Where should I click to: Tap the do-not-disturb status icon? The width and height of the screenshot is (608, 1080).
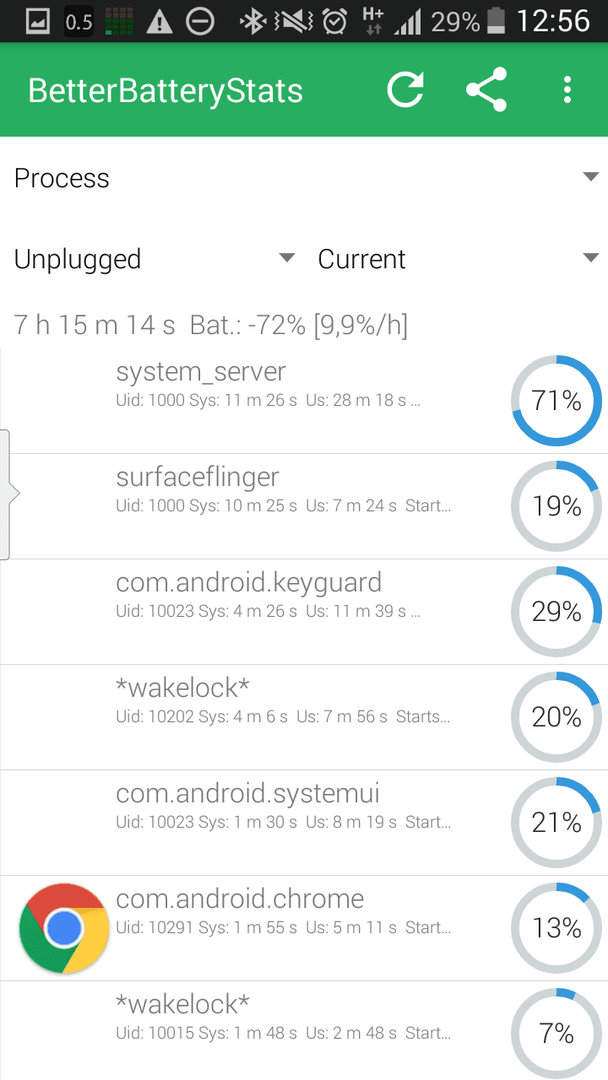click(200, 23)
